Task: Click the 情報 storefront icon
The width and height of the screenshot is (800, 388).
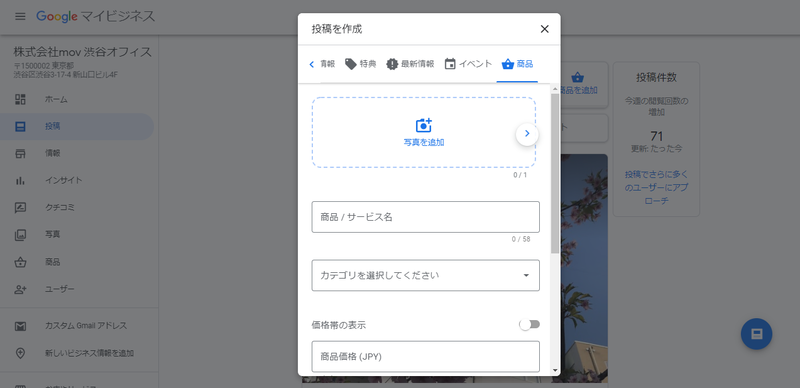Action: pos(20,154)
